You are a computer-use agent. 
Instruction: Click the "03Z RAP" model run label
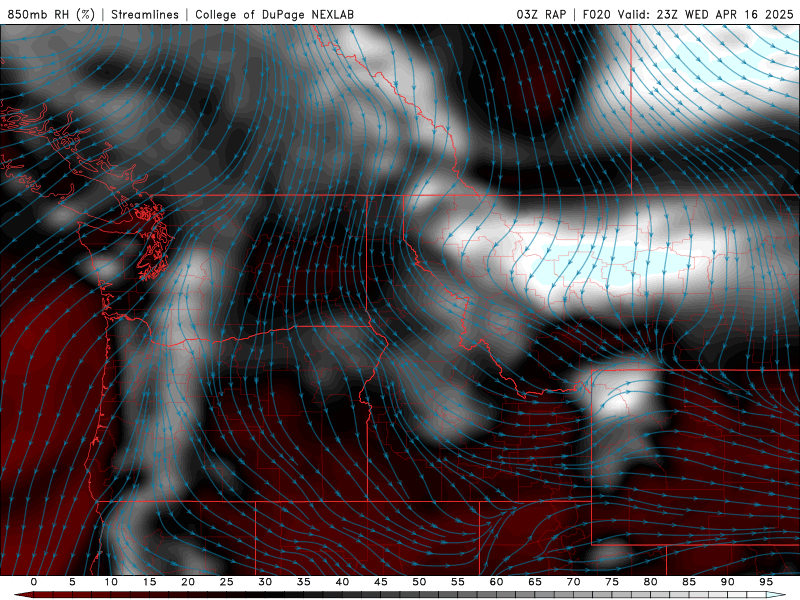[541, 14]
